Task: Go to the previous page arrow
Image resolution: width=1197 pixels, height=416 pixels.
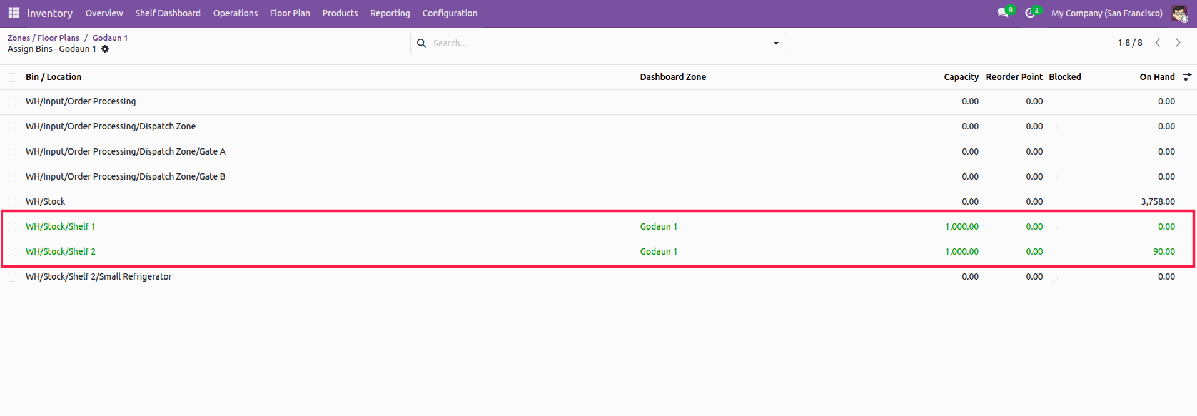Action: (x=1158, y=43)
